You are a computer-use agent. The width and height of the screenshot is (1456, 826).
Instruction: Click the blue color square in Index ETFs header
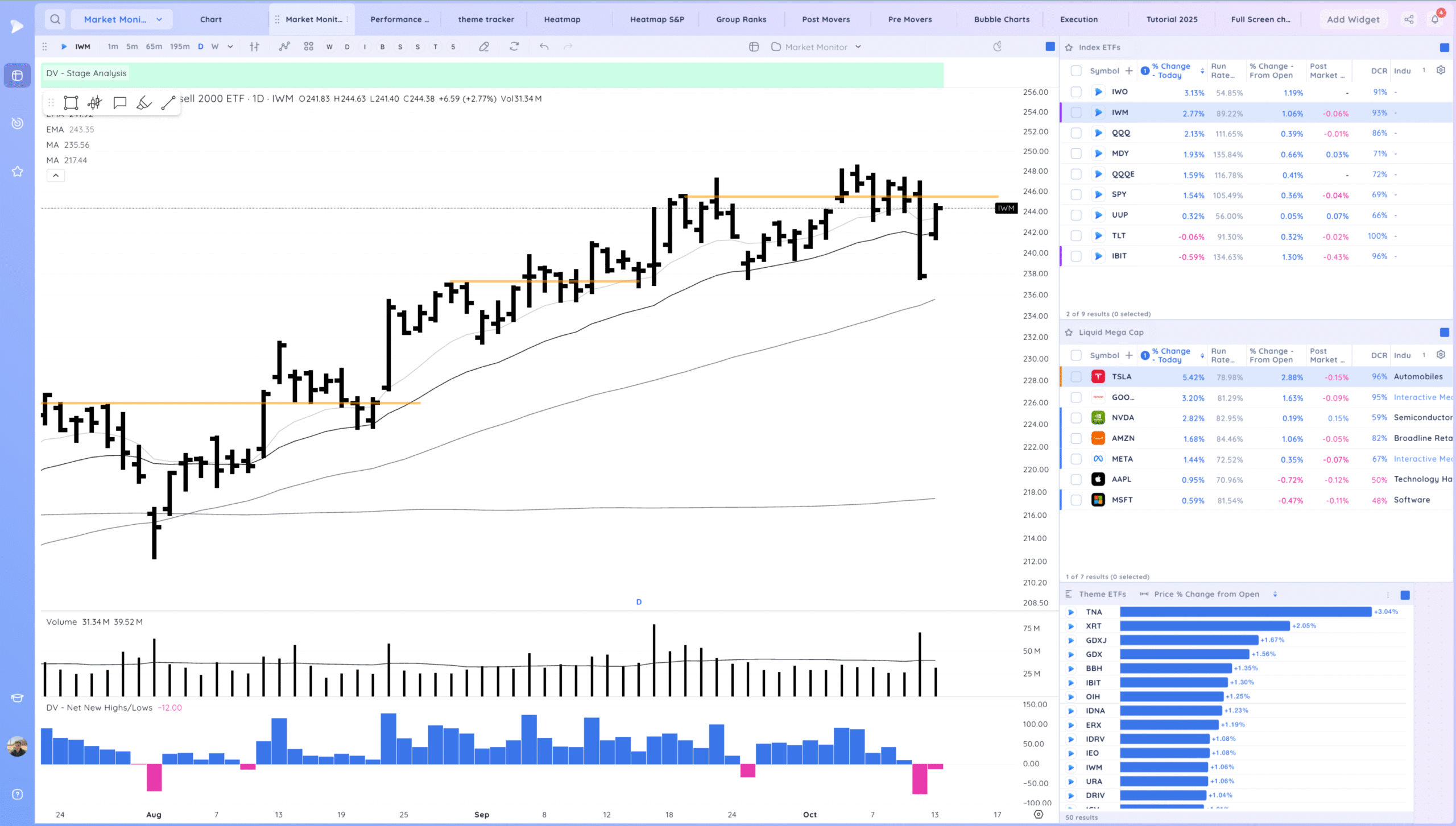[1444, 48]
